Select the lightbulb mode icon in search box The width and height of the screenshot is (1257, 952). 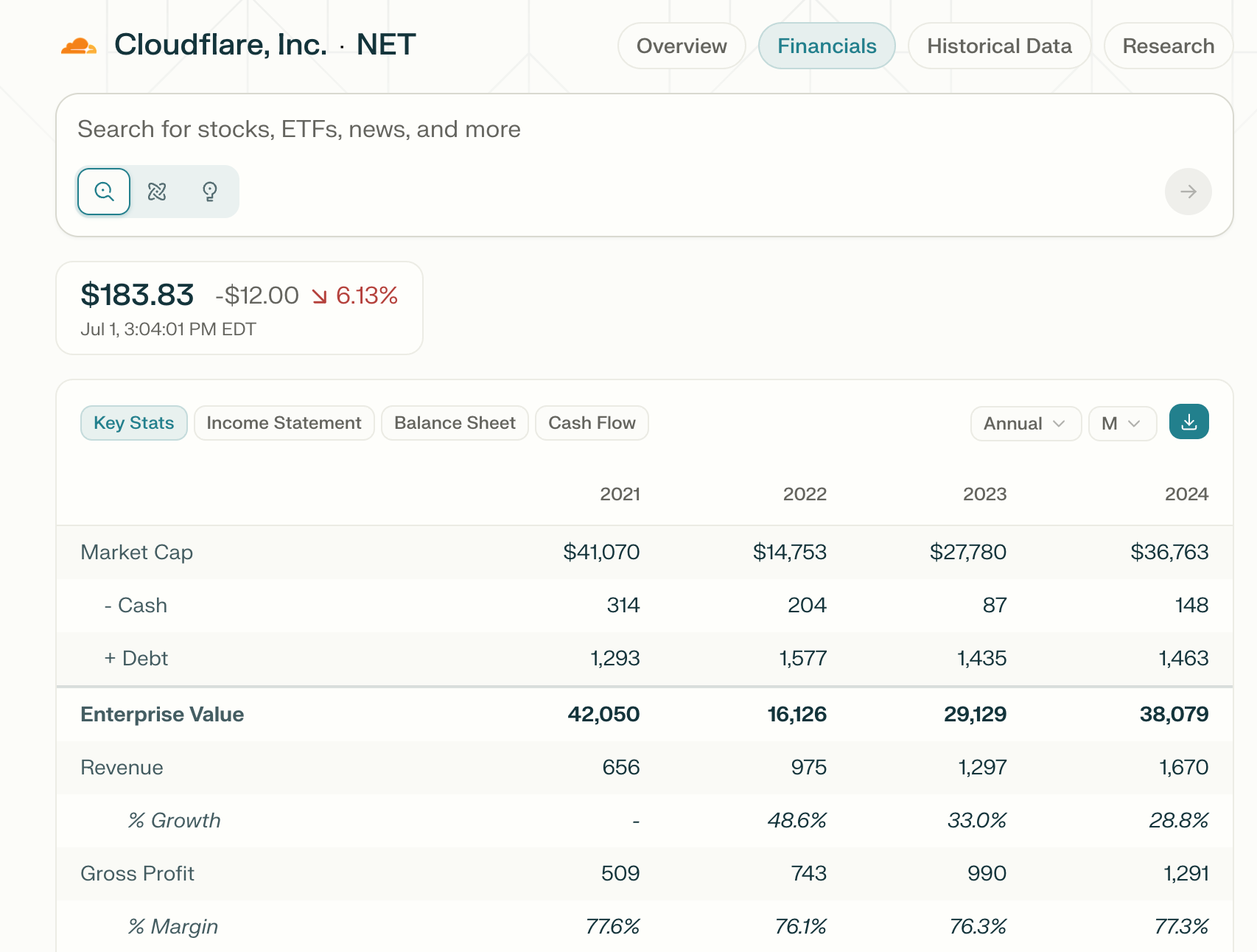tap(210, 192)
